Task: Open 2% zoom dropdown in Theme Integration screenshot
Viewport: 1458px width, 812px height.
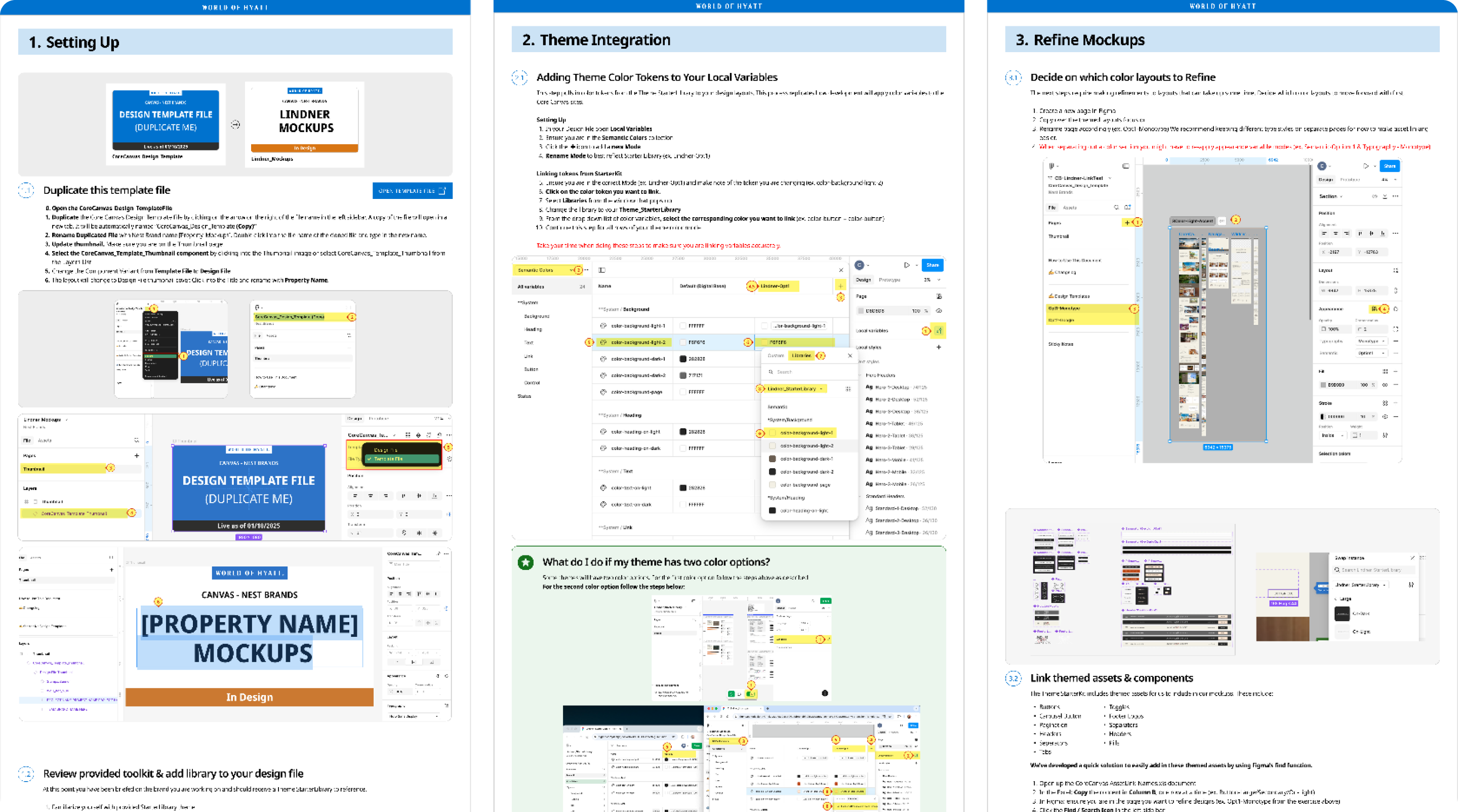Action: coord(931,279)
